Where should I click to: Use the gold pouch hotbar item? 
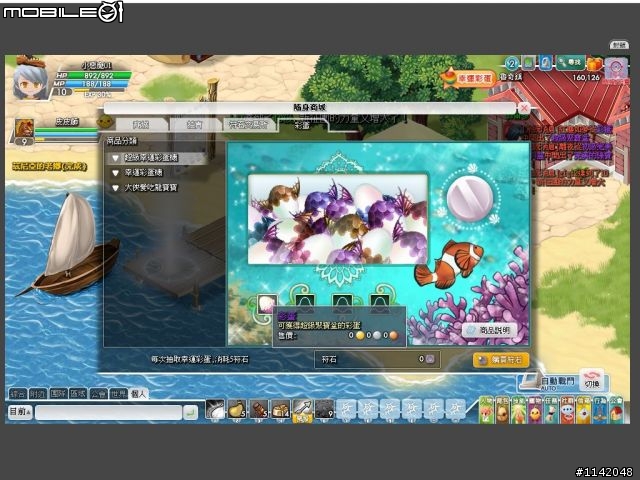(237, 409)
